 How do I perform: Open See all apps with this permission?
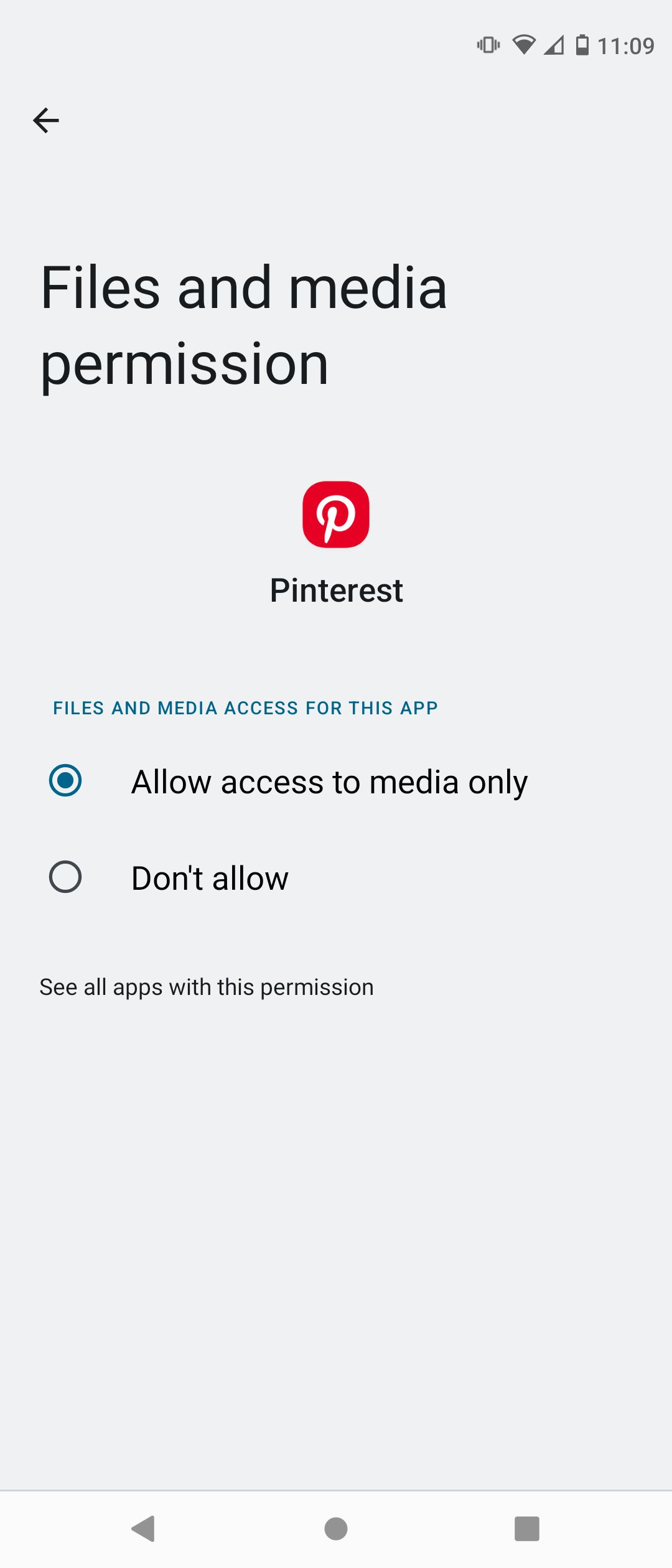206,986
